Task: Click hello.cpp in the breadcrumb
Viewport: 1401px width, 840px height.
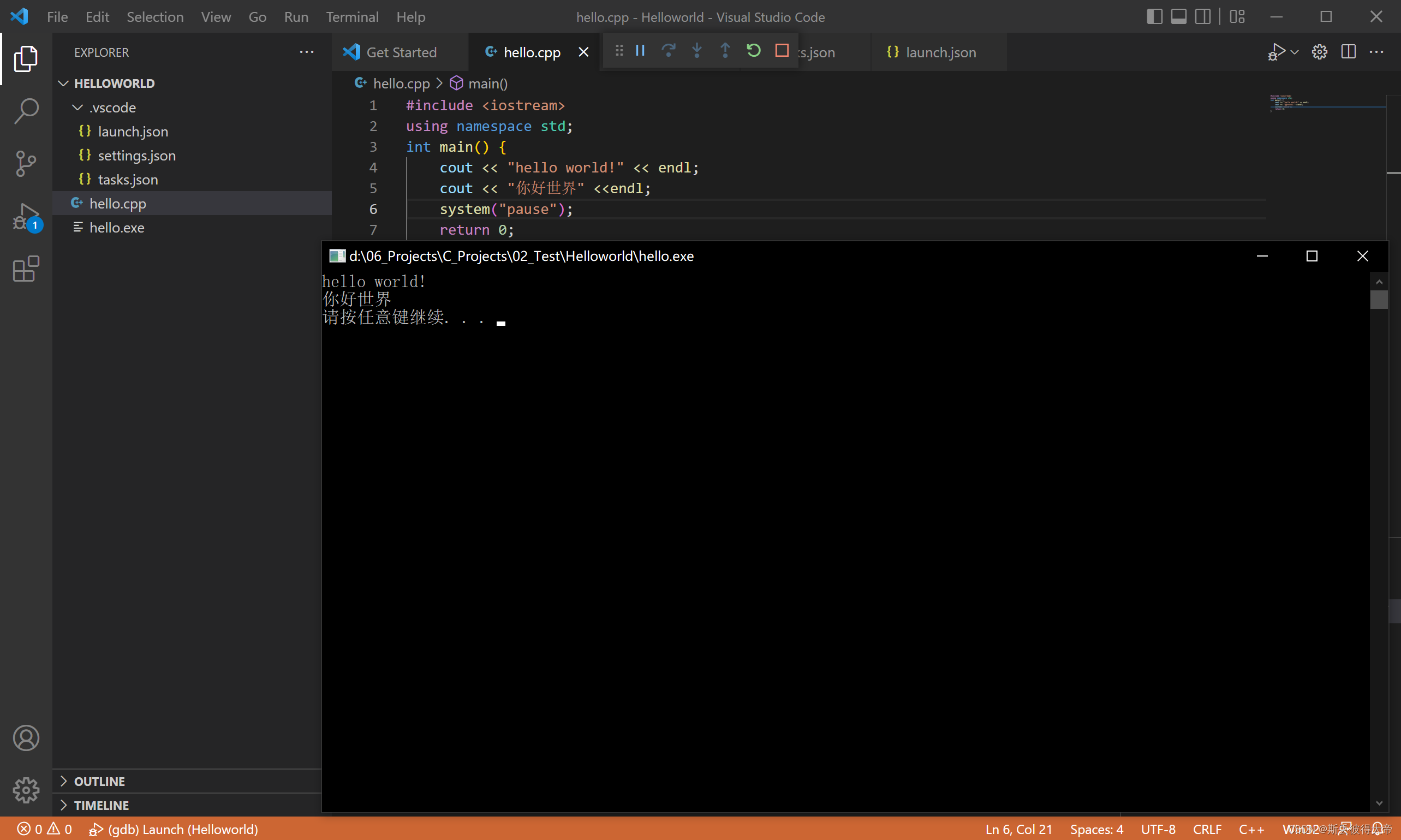Action: tap(401, 83)
